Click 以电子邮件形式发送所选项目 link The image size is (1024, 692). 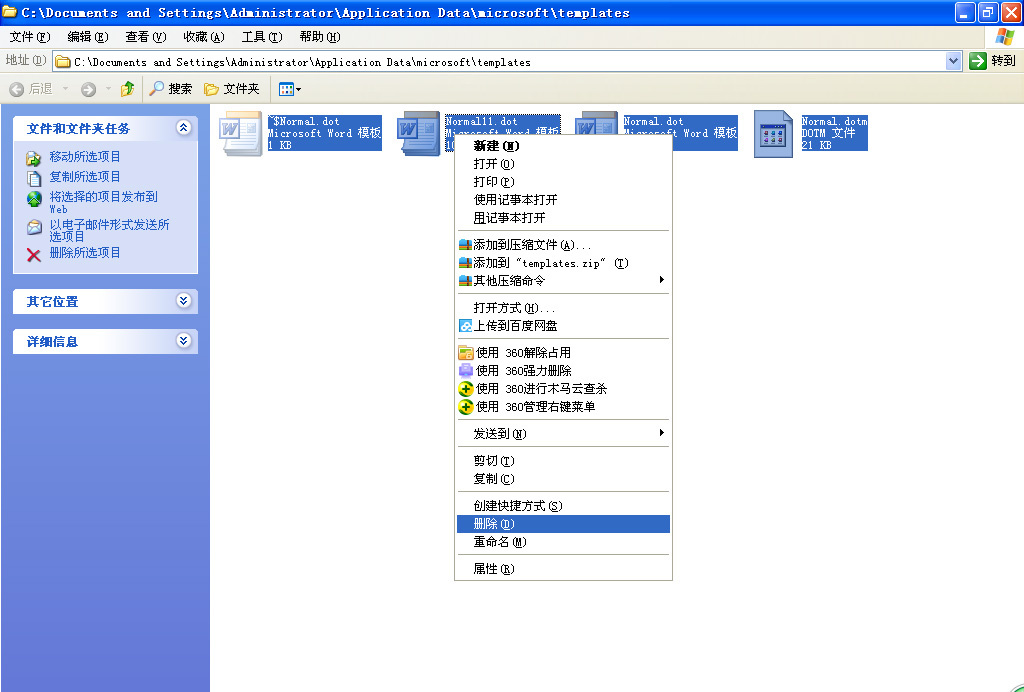[109, 230]
